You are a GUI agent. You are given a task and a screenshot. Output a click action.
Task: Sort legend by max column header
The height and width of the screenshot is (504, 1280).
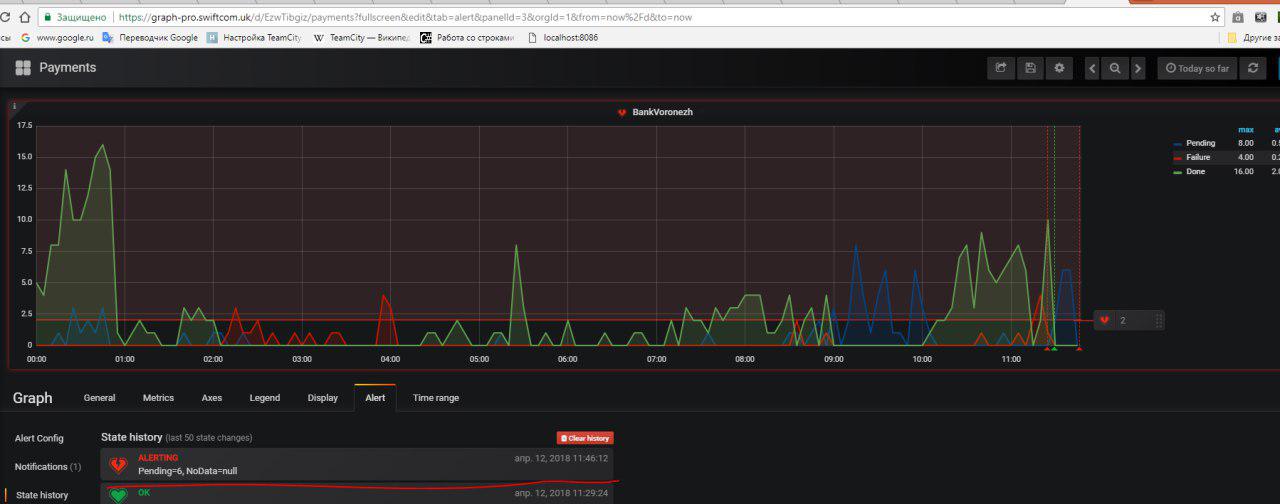click(x=1246, y=129)
